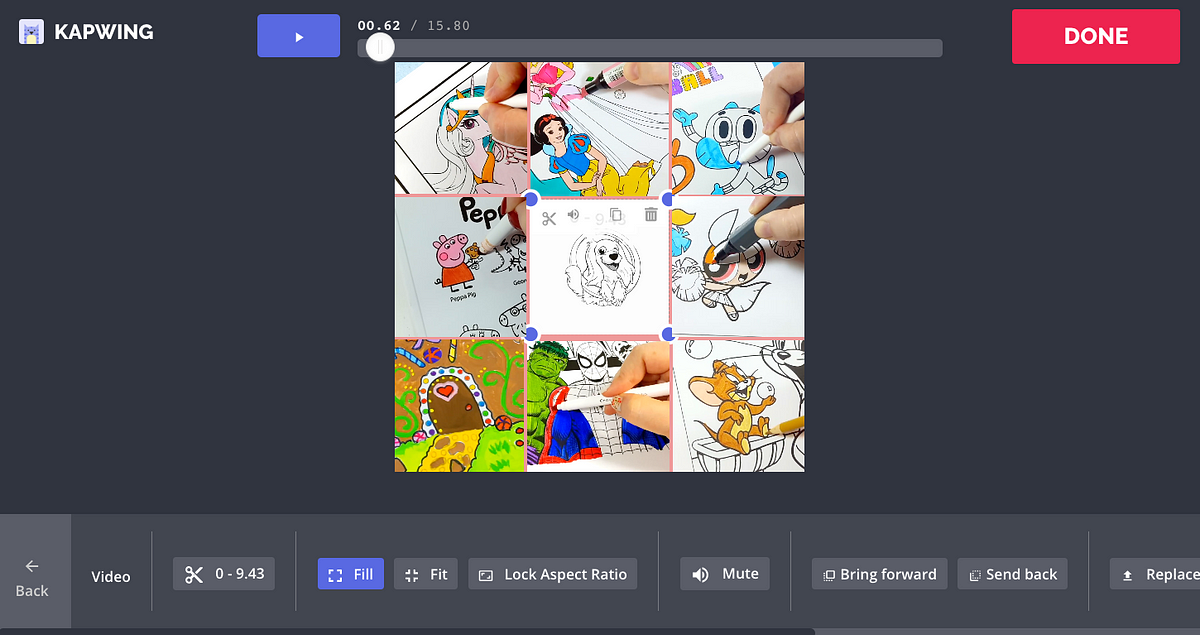Click the horizontal scrollbar at bottom
1200x635 pixels.
coord(407,631)
